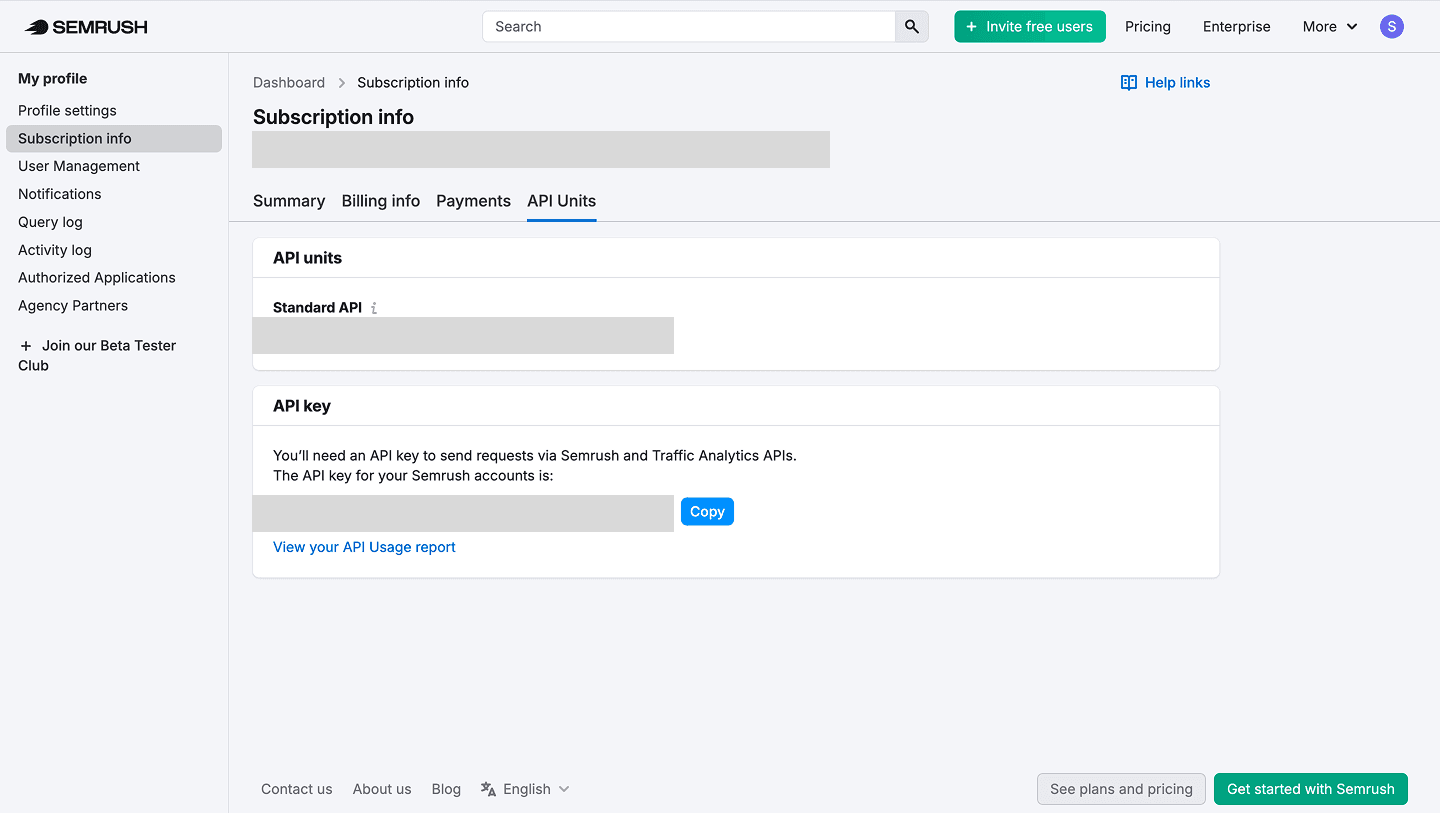Switch to the Summary tab

coord(289,201)
